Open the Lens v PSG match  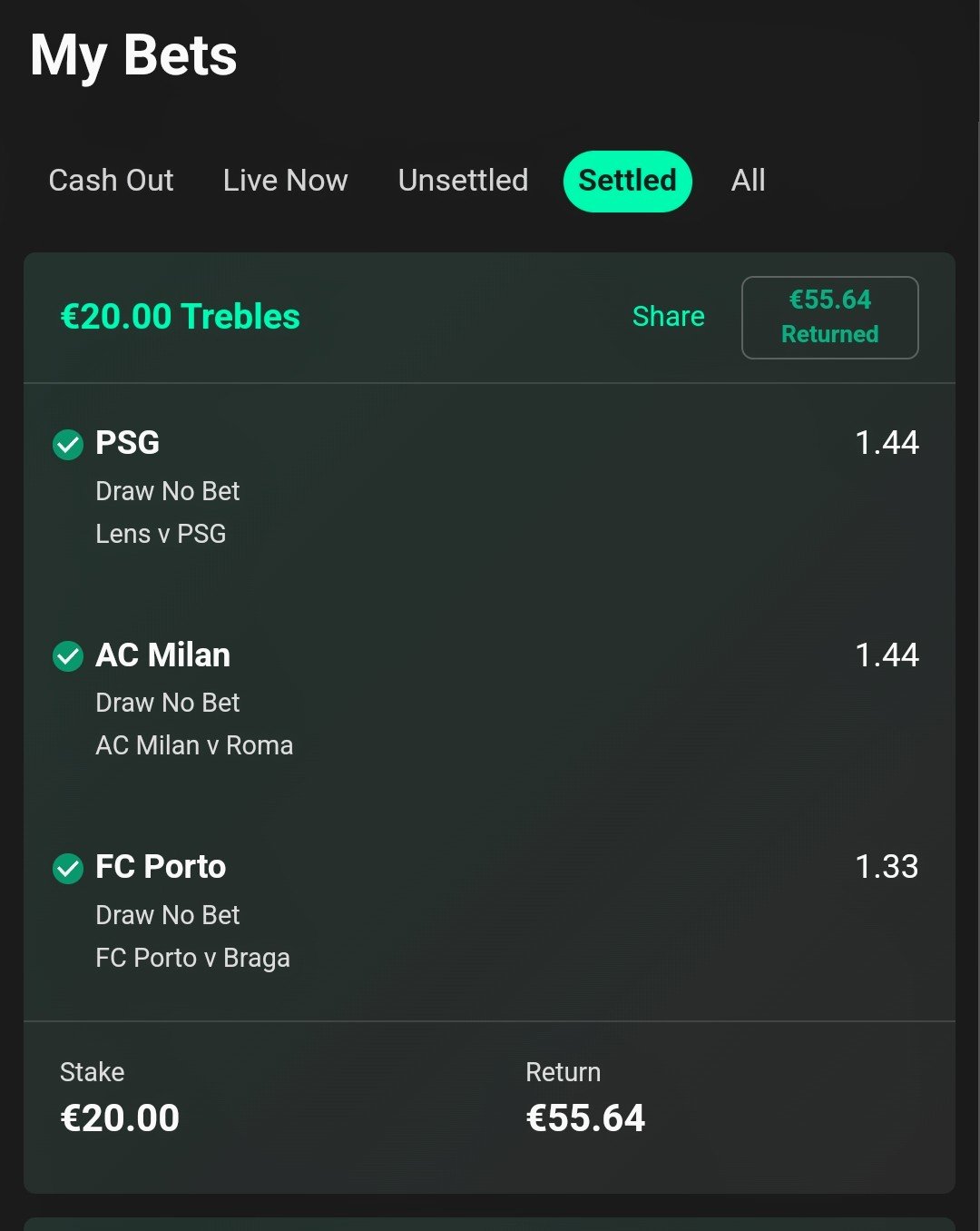[161, 534]
